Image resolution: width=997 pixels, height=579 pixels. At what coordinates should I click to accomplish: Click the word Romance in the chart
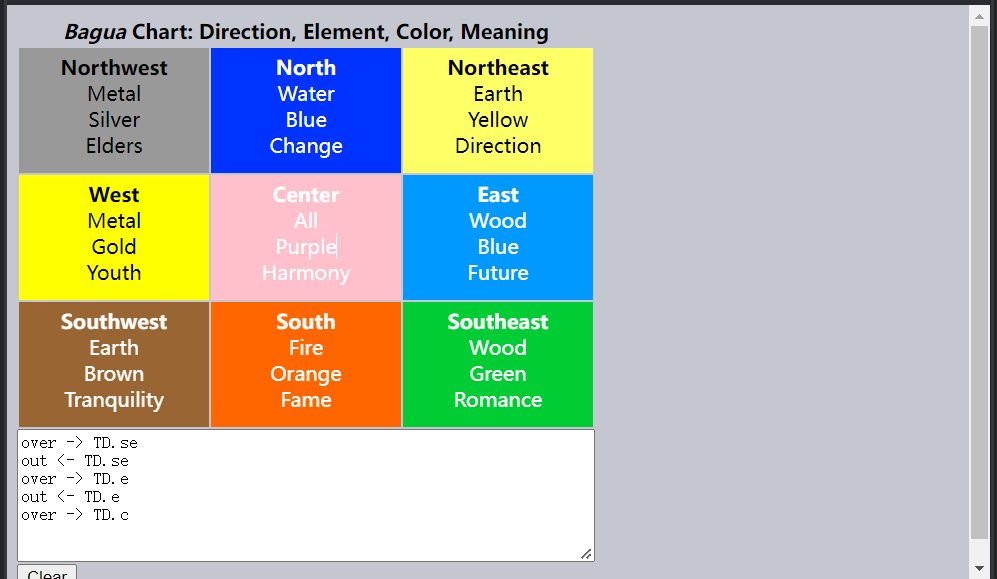pyautogui.click(x=498, y=400)
